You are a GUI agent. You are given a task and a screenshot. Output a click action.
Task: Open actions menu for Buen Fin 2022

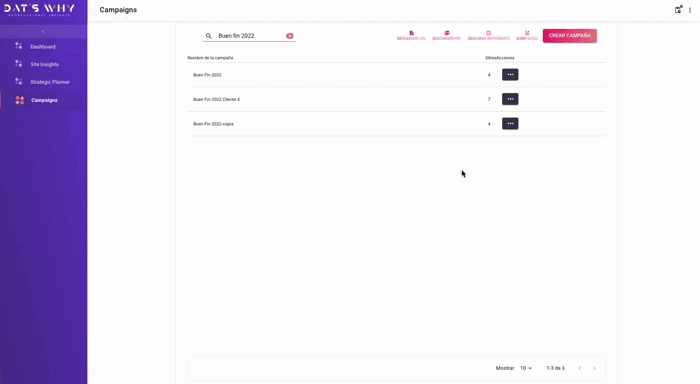tap(510, 75)
